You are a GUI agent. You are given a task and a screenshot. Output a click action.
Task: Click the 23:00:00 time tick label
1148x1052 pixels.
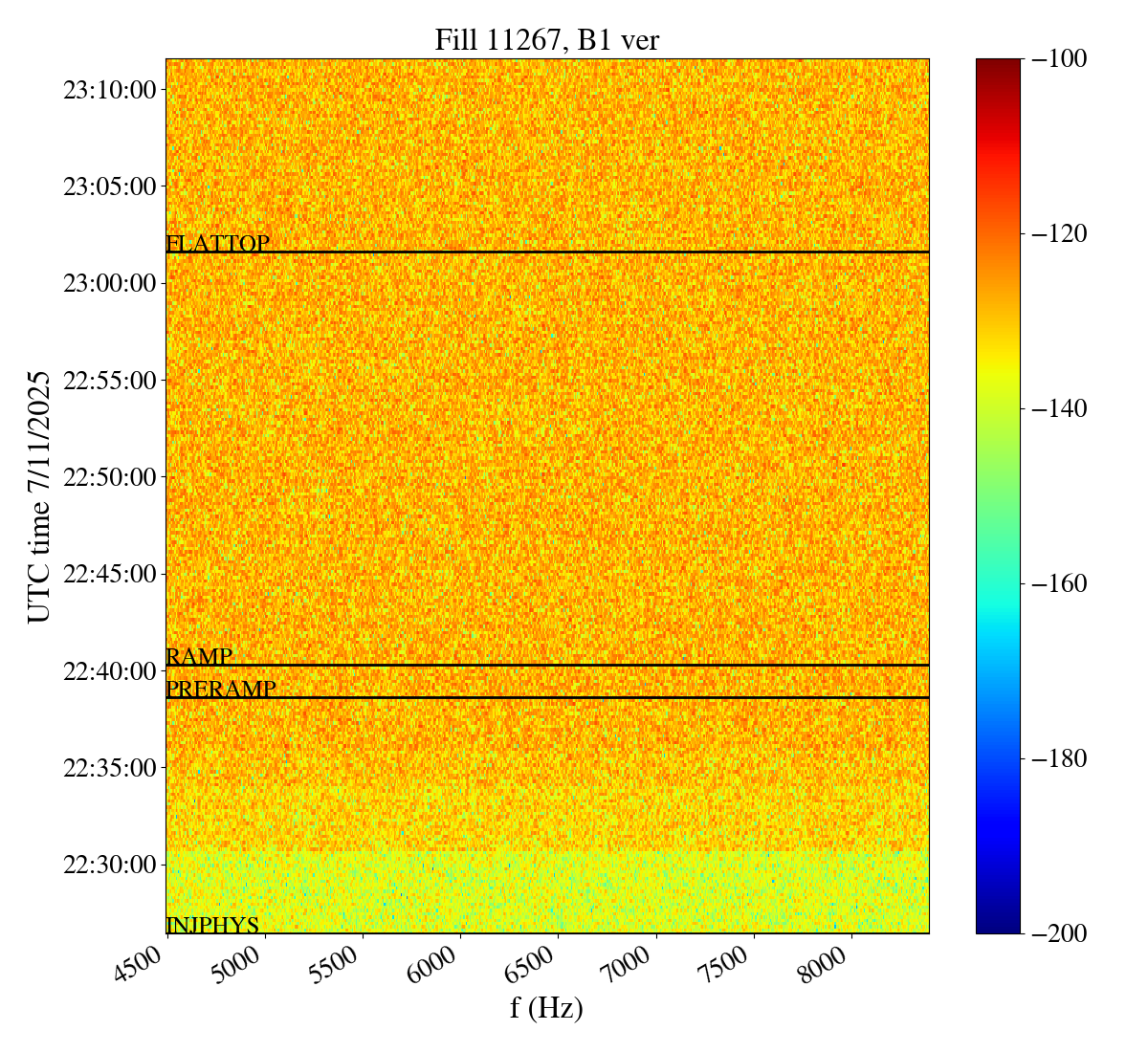[109, 283]
